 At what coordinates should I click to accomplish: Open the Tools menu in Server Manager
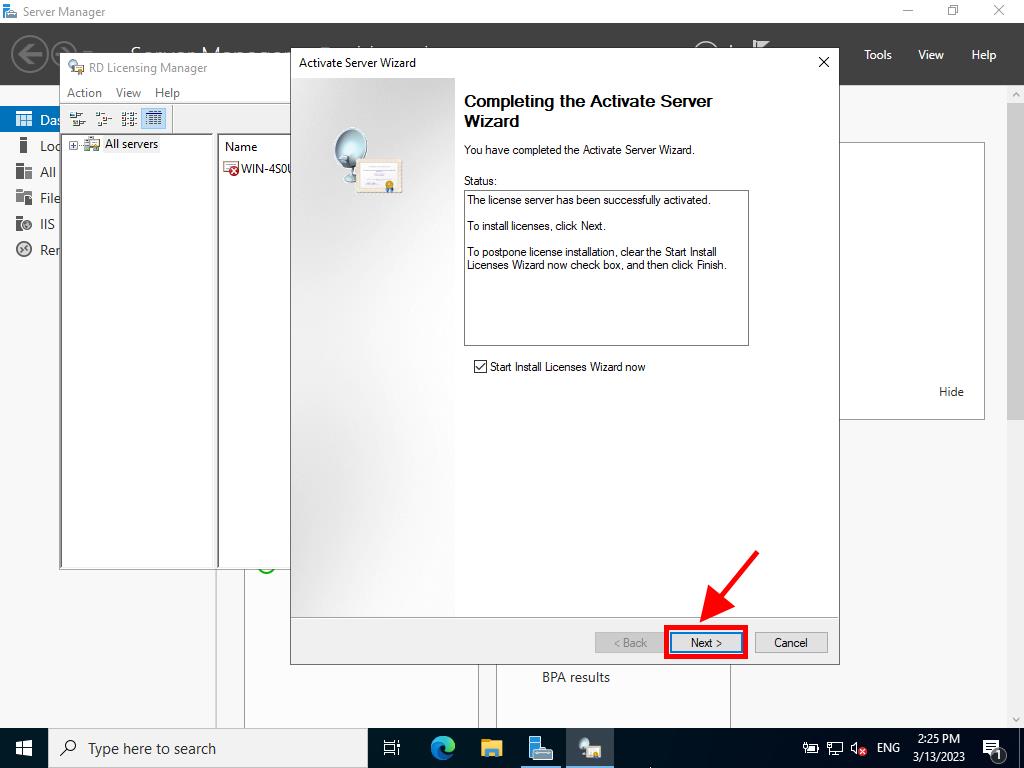[877, 55]
